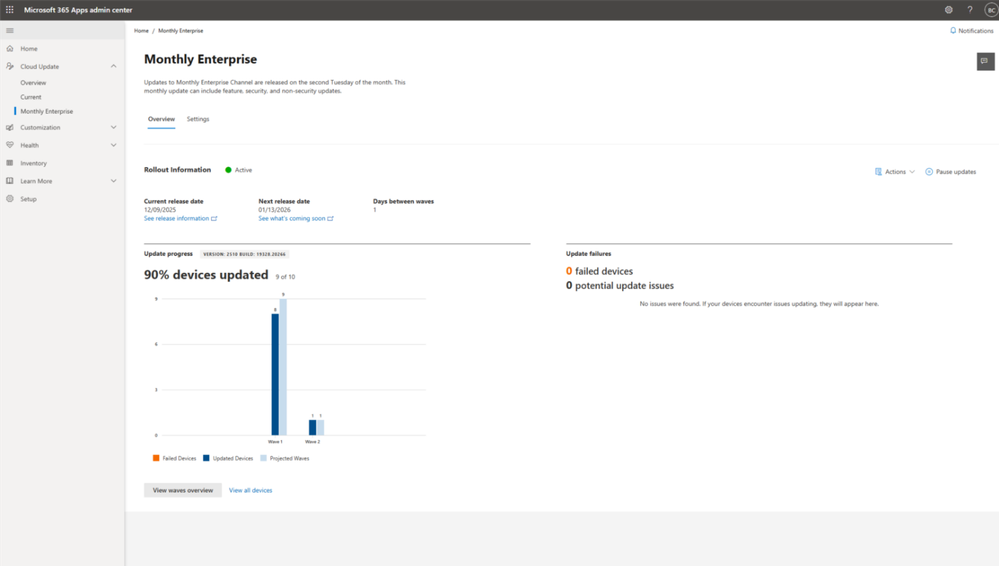
Task: Click external-link icon beside See release information
Action: point(214,219)
